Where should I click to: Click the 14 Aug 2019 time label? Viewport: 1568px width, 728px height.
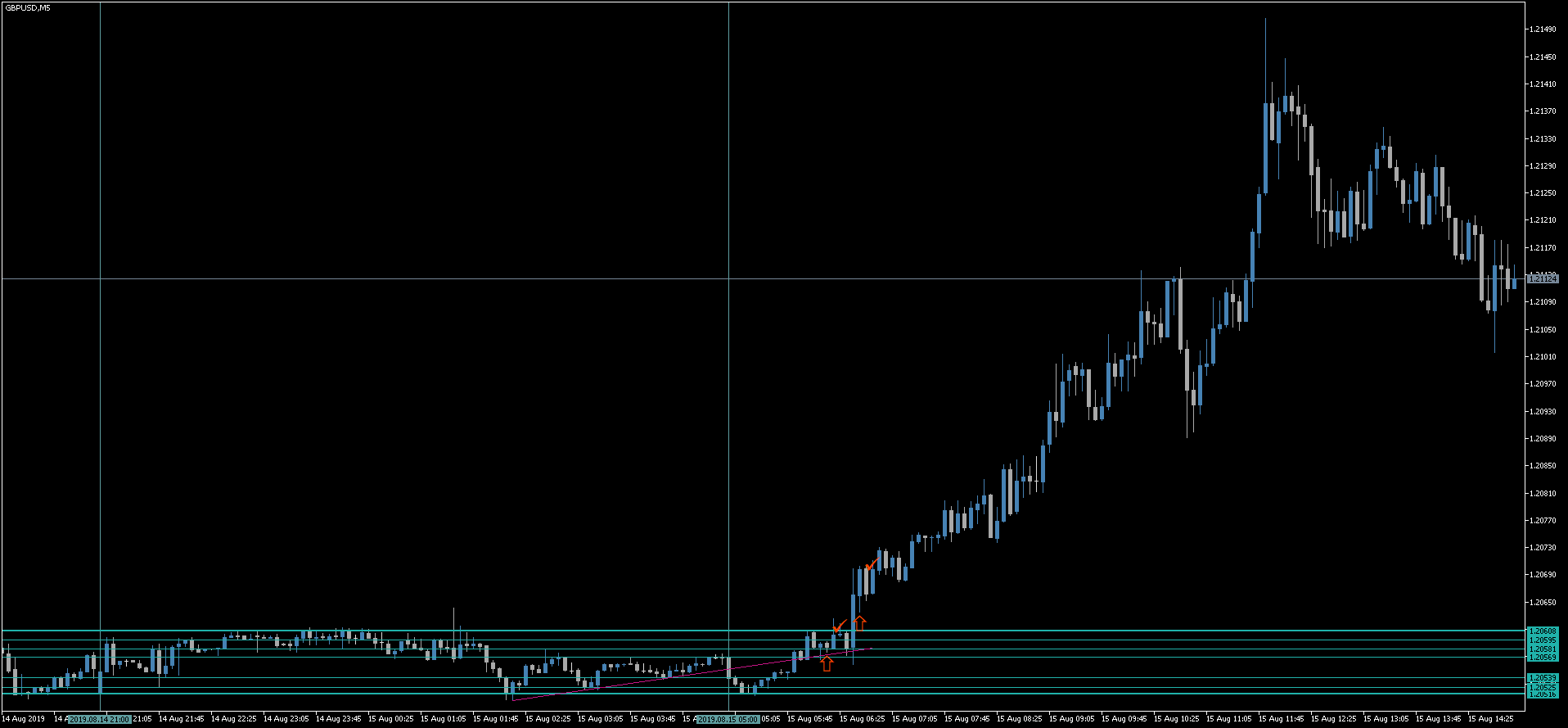(x=24, y=719)
